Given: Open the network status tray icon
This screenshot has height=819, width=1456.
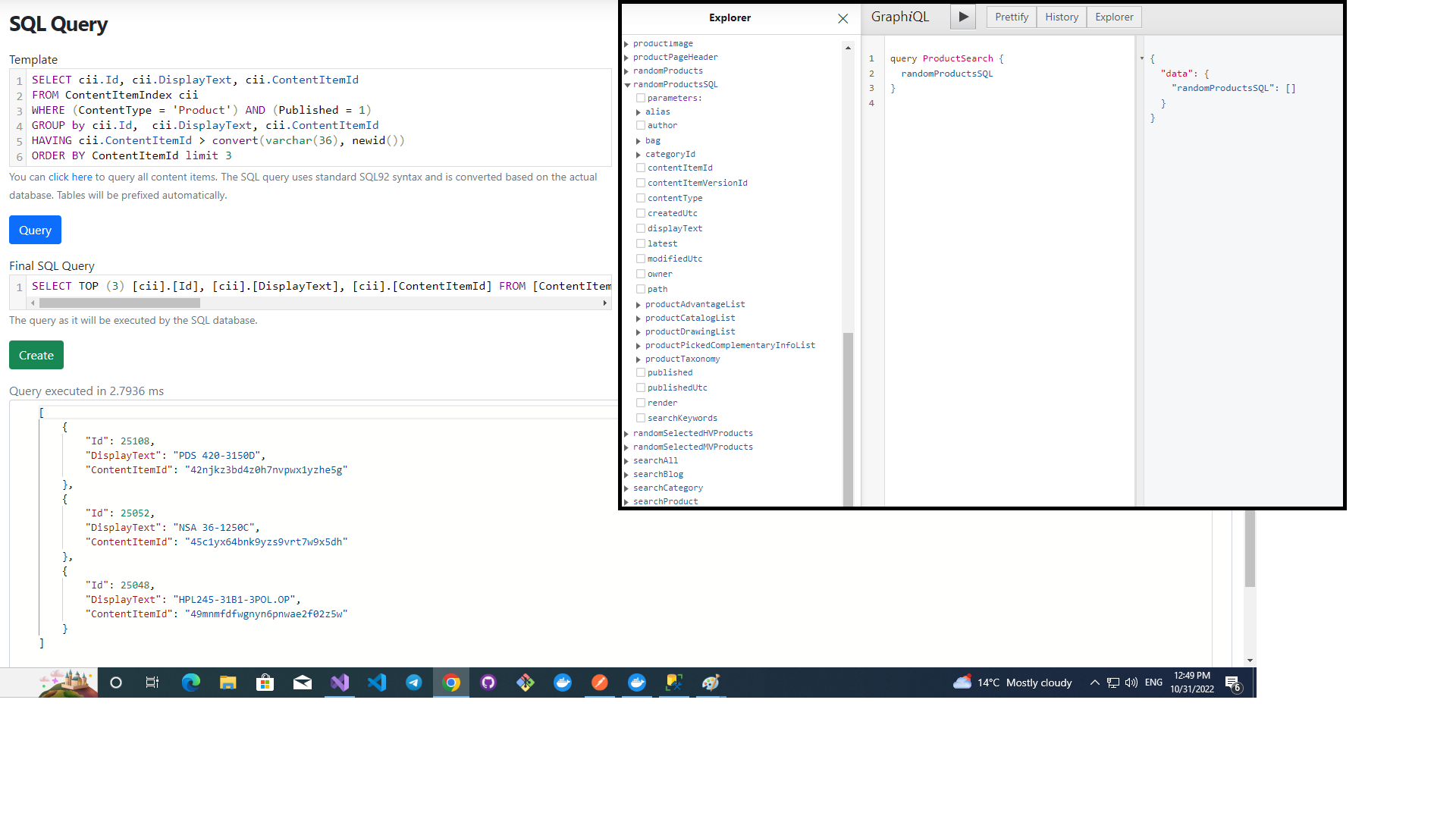Looking at the screenshot, I should [x=1112, y=682].
